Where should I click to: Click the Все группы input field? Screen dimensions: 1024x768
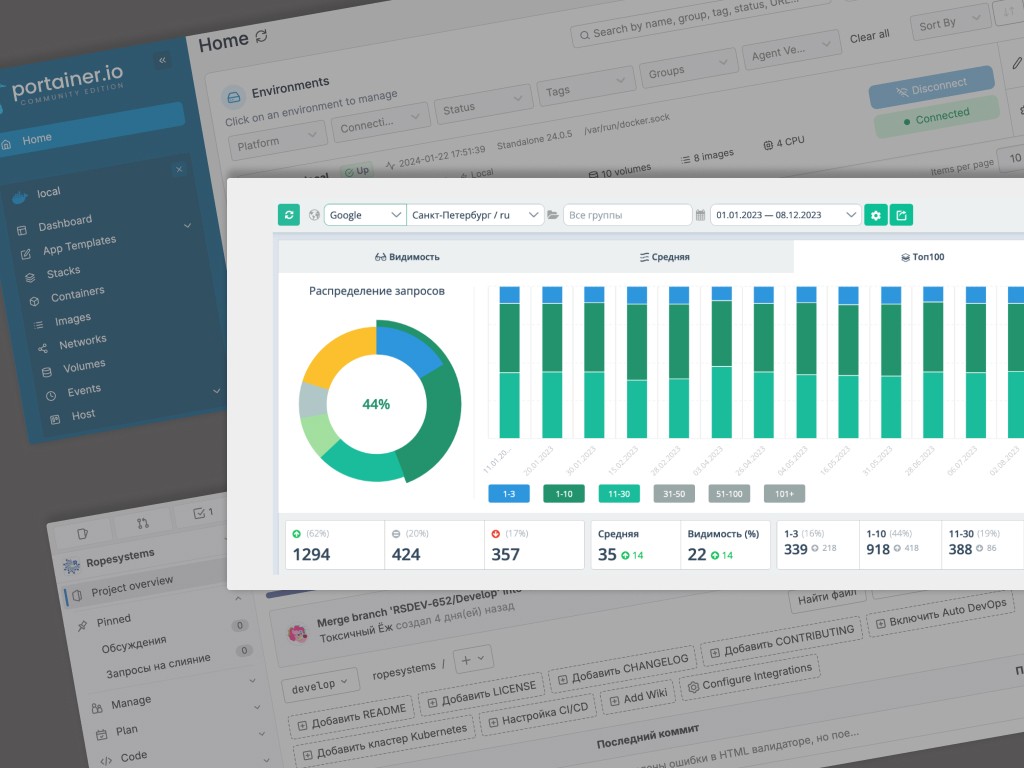point(627,215)
